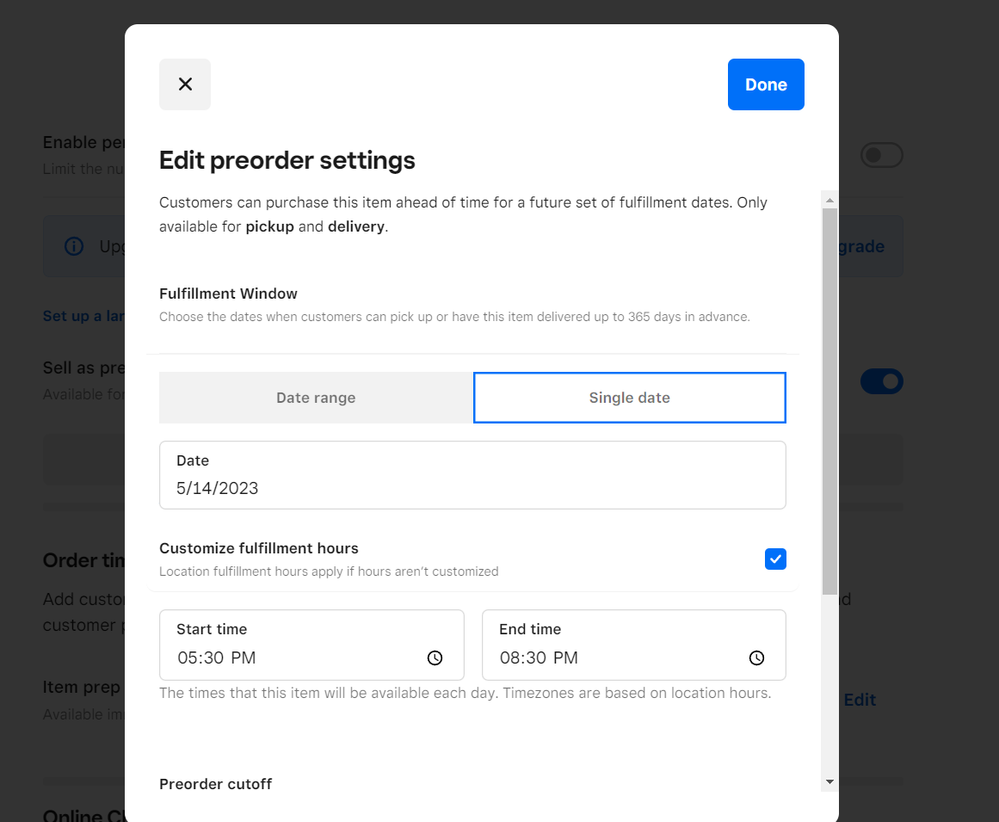
Task: Click the hour value in Start time
Action: [188, 658]
